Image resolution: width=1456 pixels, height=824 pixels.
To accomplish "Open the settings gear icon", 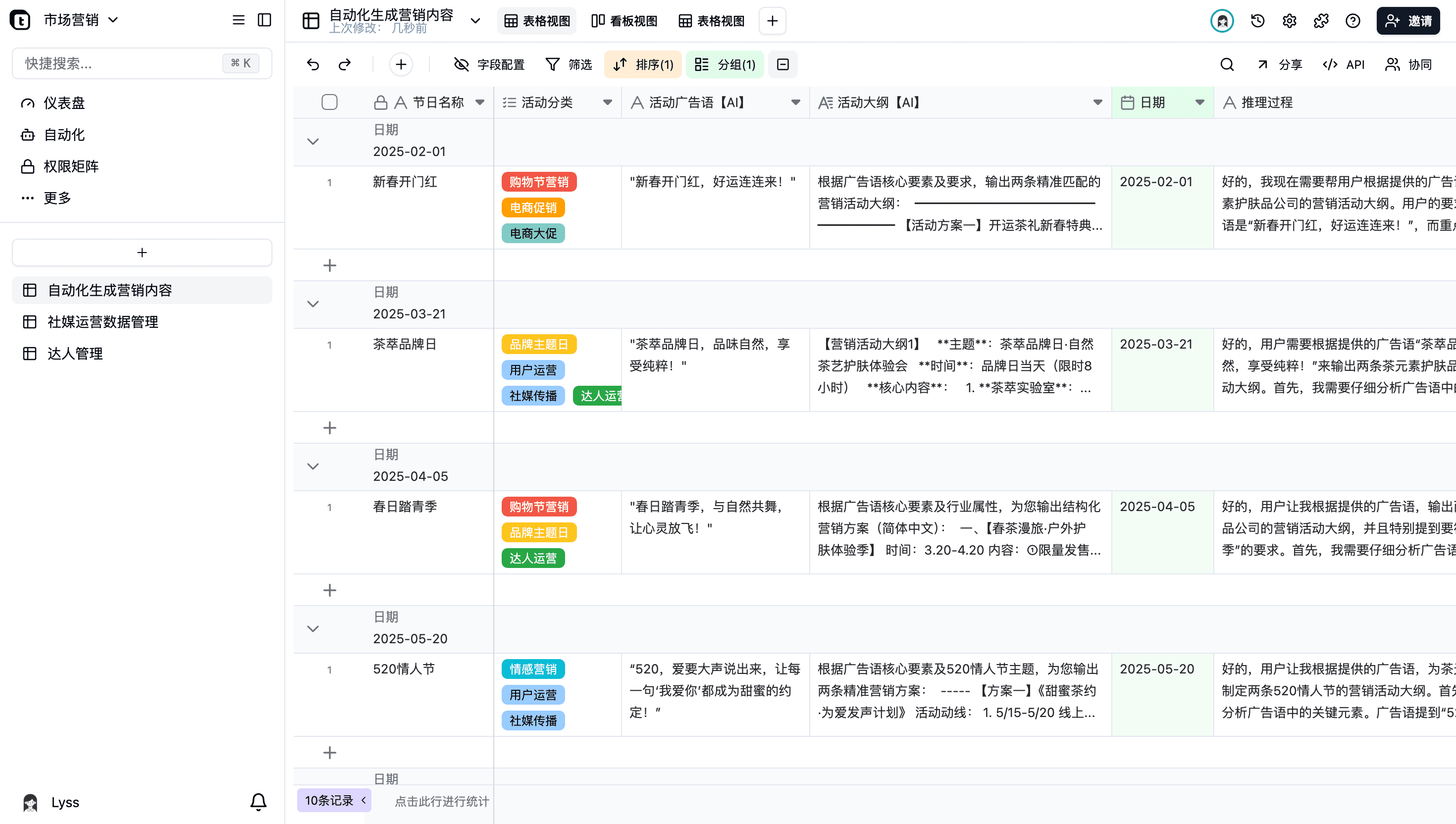I will click(1289, 21).
